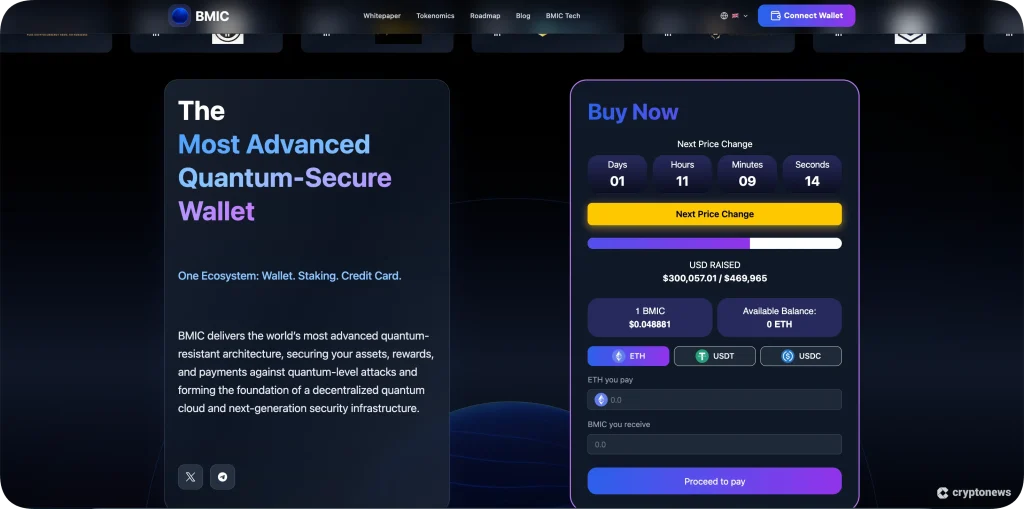Screen dimensions: 1024x509
Task: Click the globe language icon
Action: [x=724, y=16]
